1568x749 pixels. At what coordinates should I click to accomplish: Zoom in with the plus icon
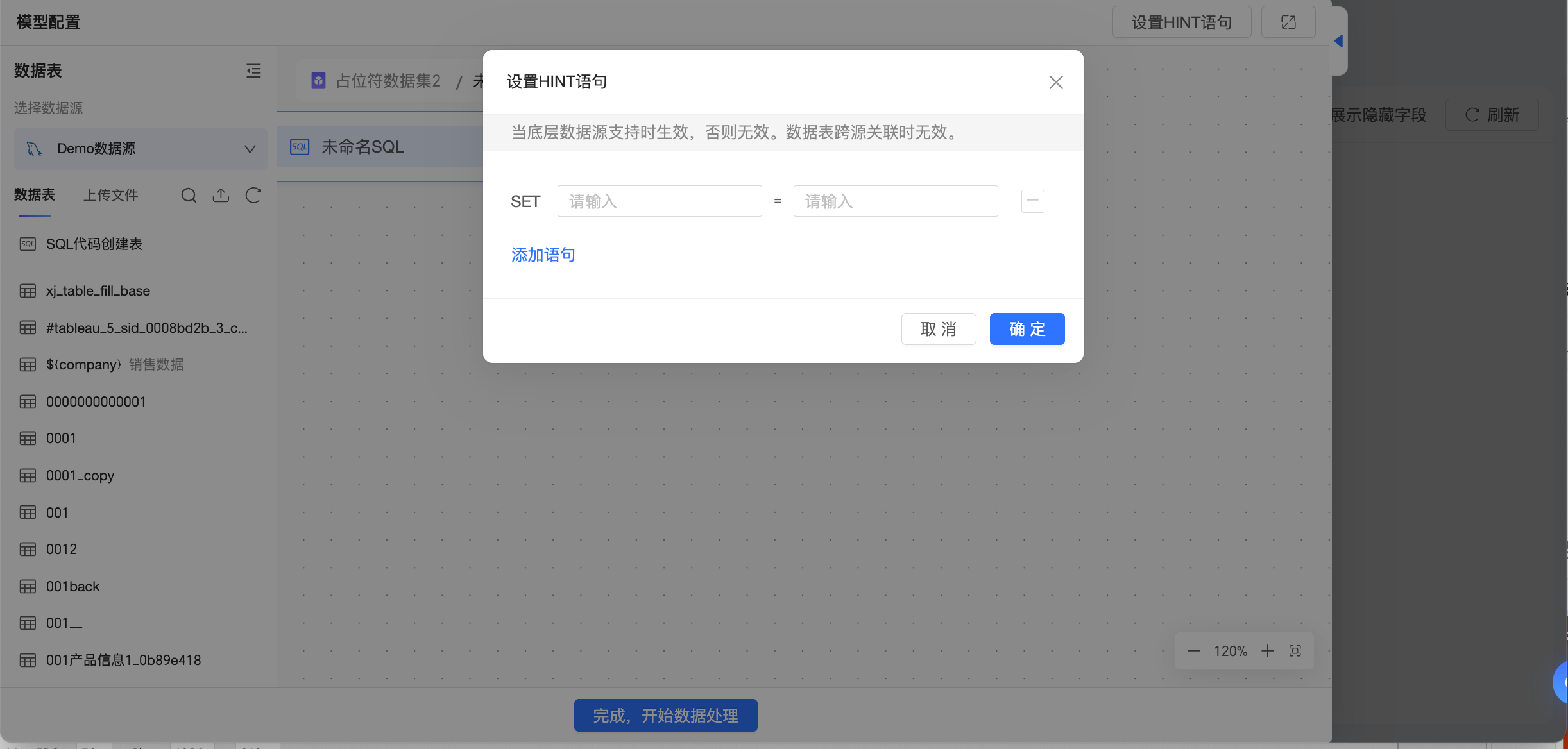(1268, 651)
